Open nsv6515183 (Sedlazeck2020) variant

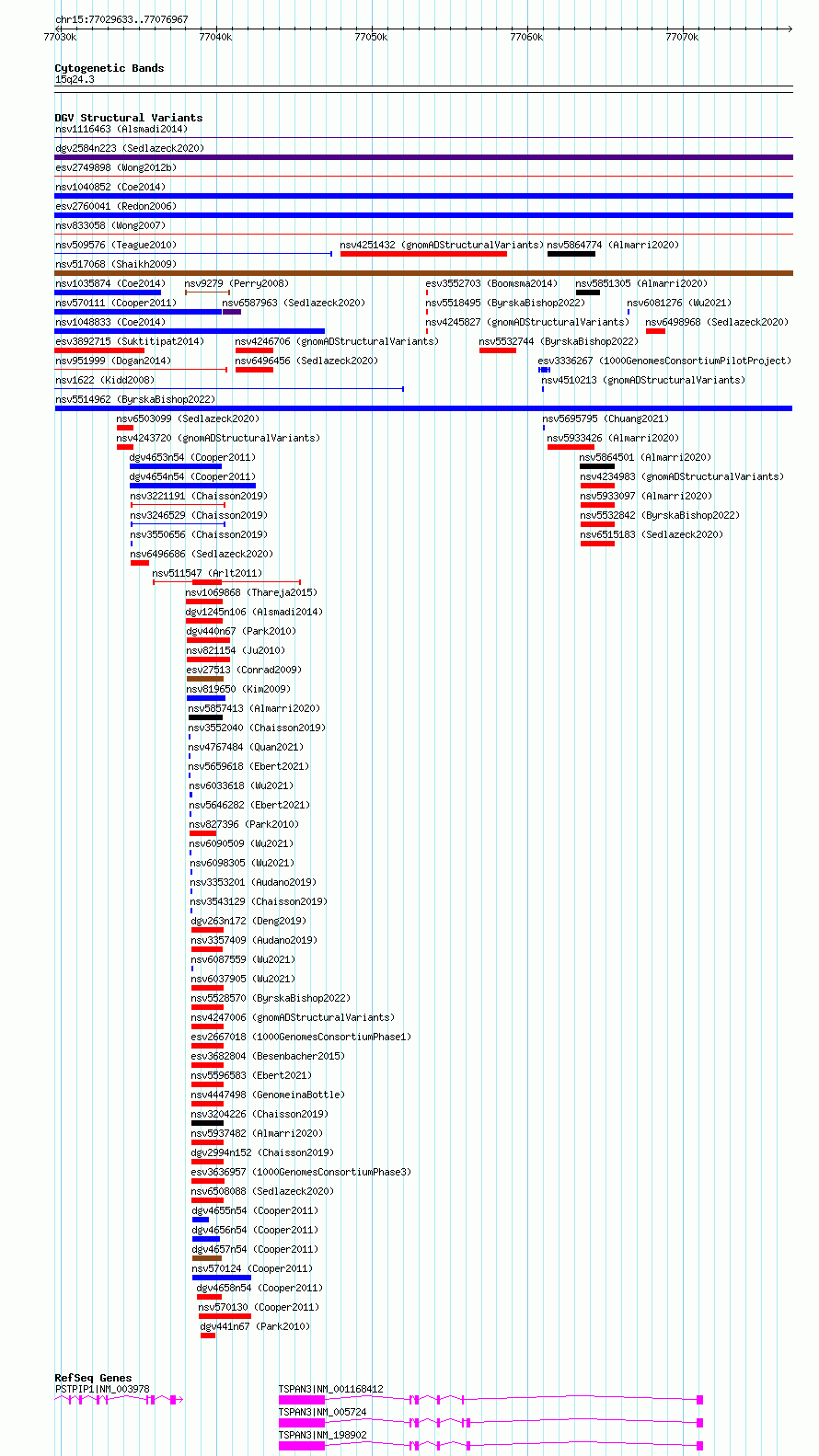pos(651,534)
